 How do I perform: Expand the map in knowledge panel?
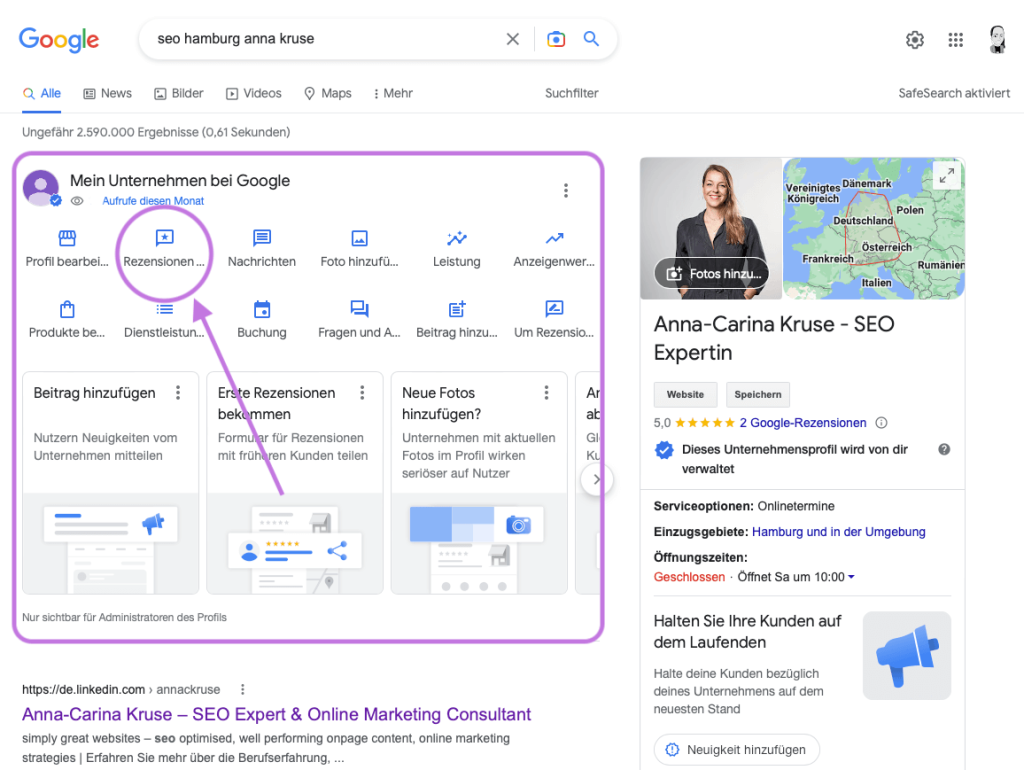[x=946, y=175]
